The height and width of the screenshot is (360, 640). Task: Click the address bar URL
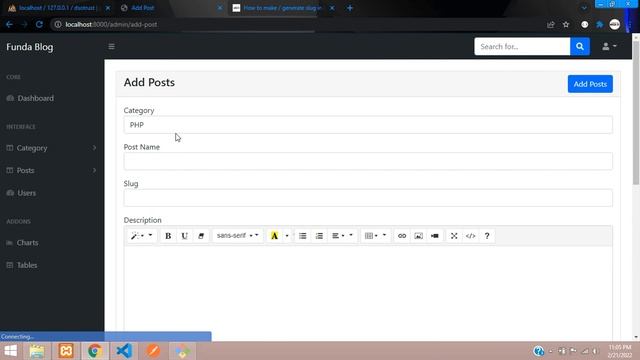(111, 24)
